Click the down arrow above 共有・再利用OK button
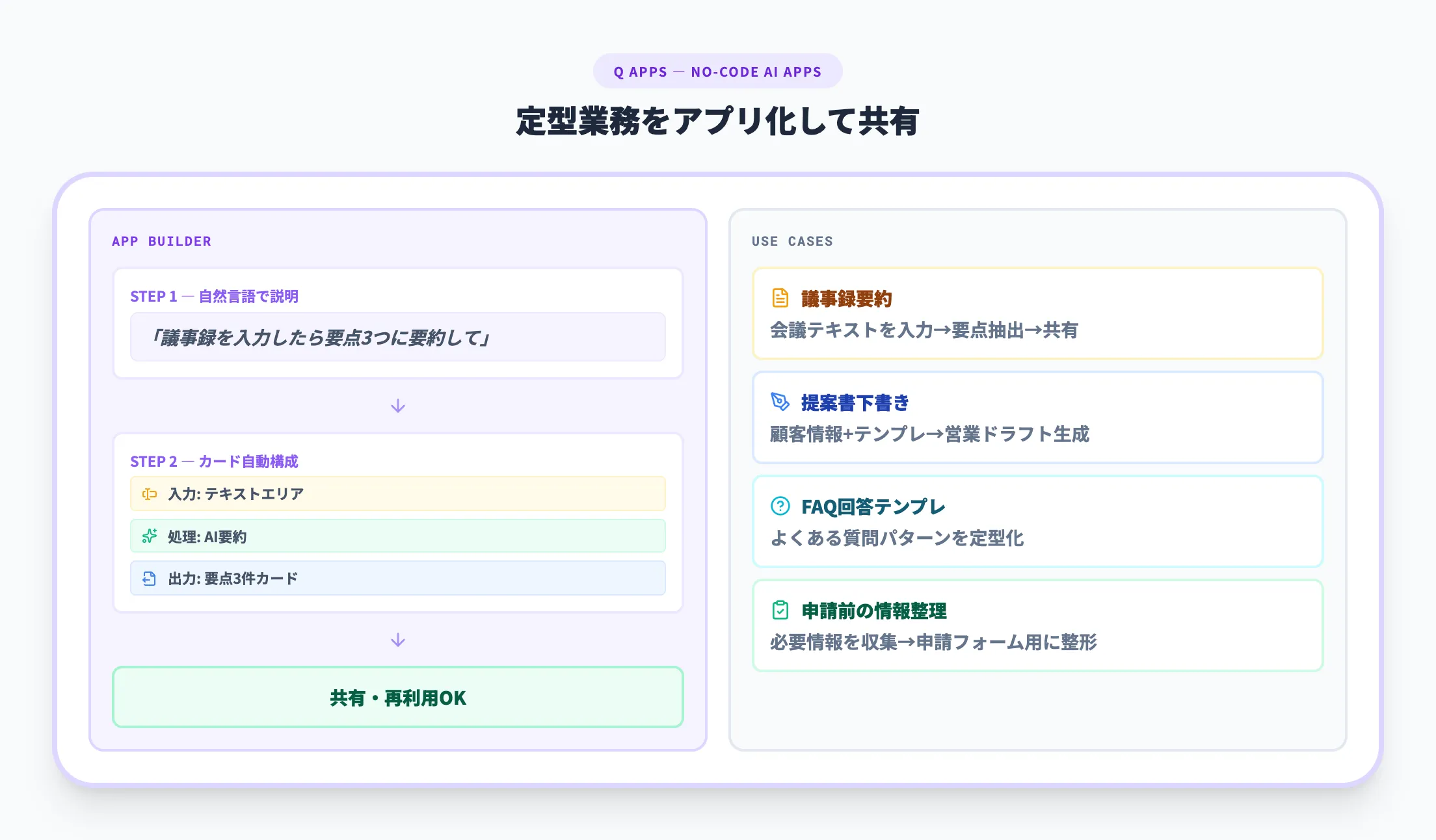 click(398, 640)
